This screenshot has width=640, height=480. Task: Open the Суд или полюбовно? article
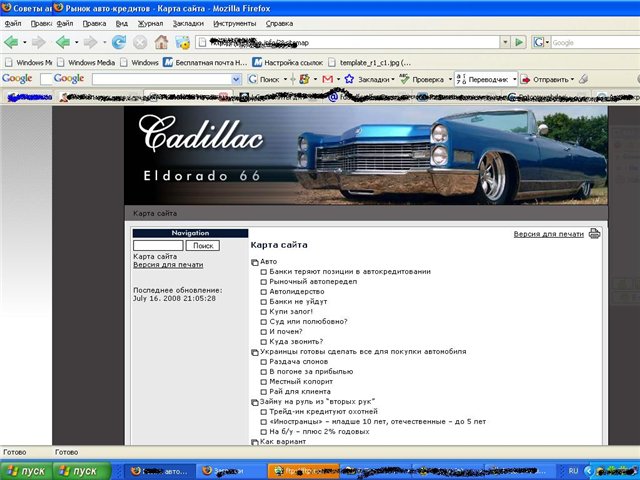pos(308,322)
